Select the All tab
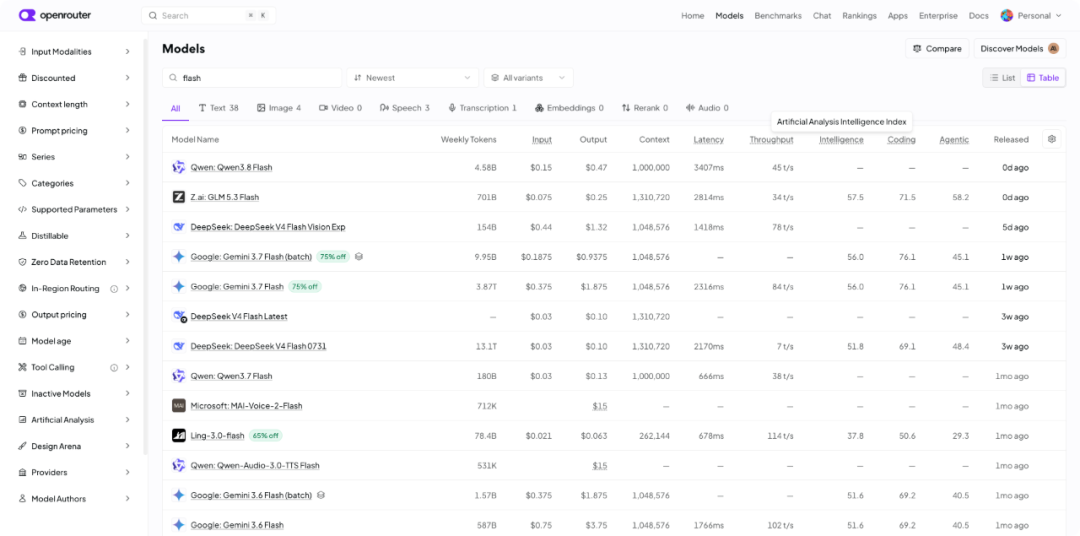This screenshot has height=536, width=1080. pos(176,108)
